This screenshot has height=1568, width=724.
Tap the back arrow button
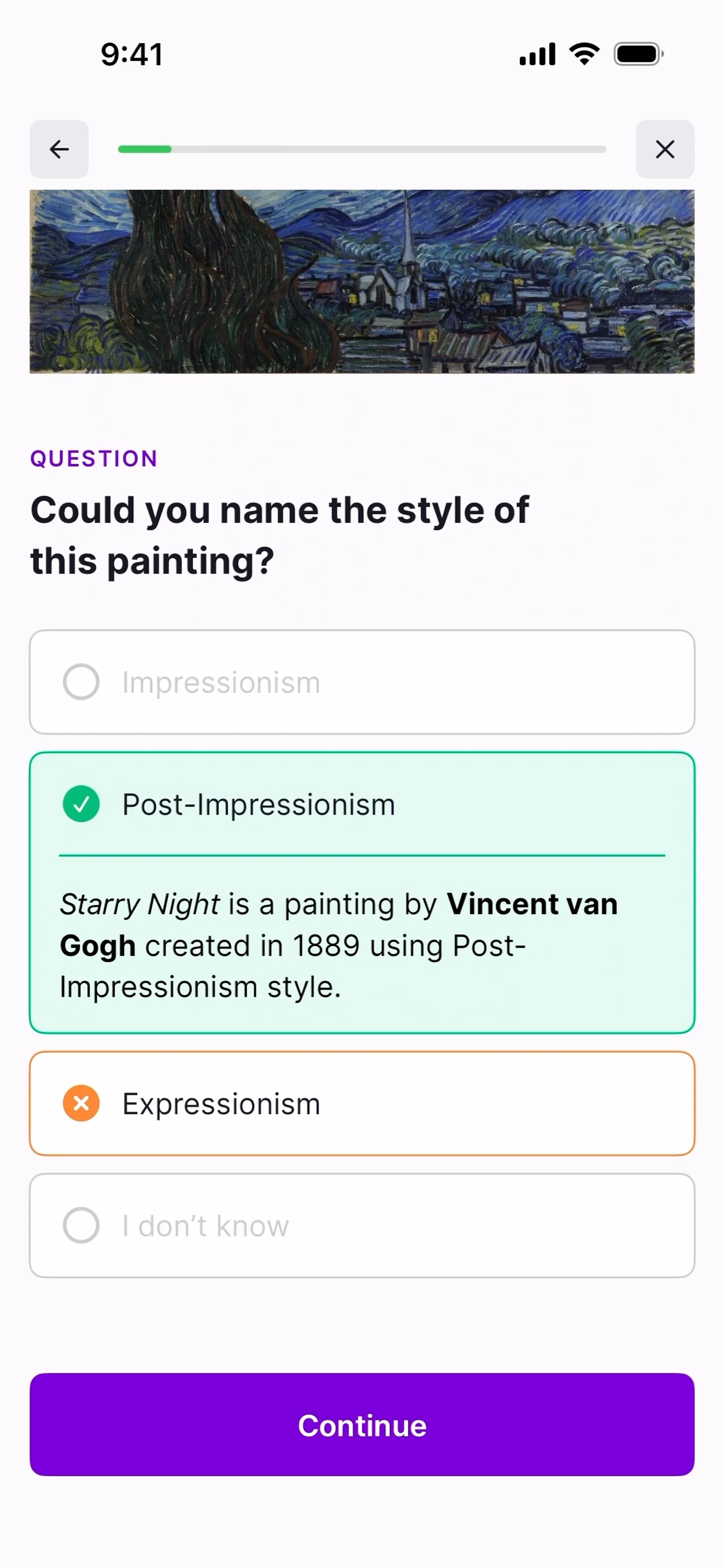(59, 149)
